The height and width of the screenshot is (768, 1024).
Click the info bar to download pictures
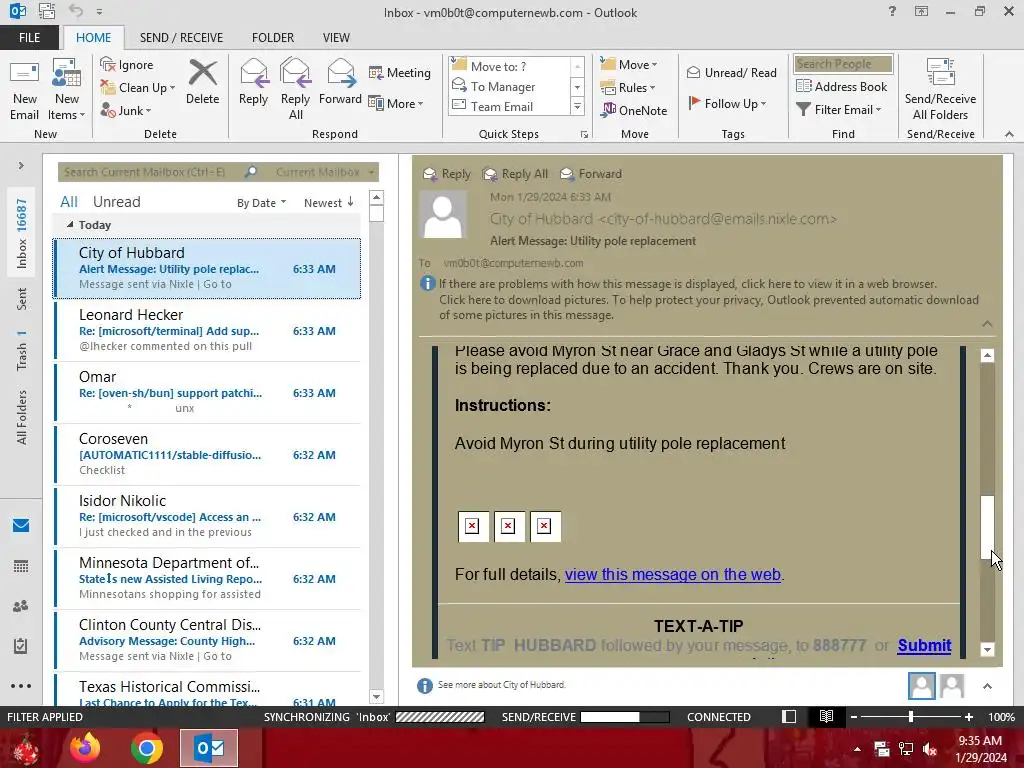(x=708, y=300)
